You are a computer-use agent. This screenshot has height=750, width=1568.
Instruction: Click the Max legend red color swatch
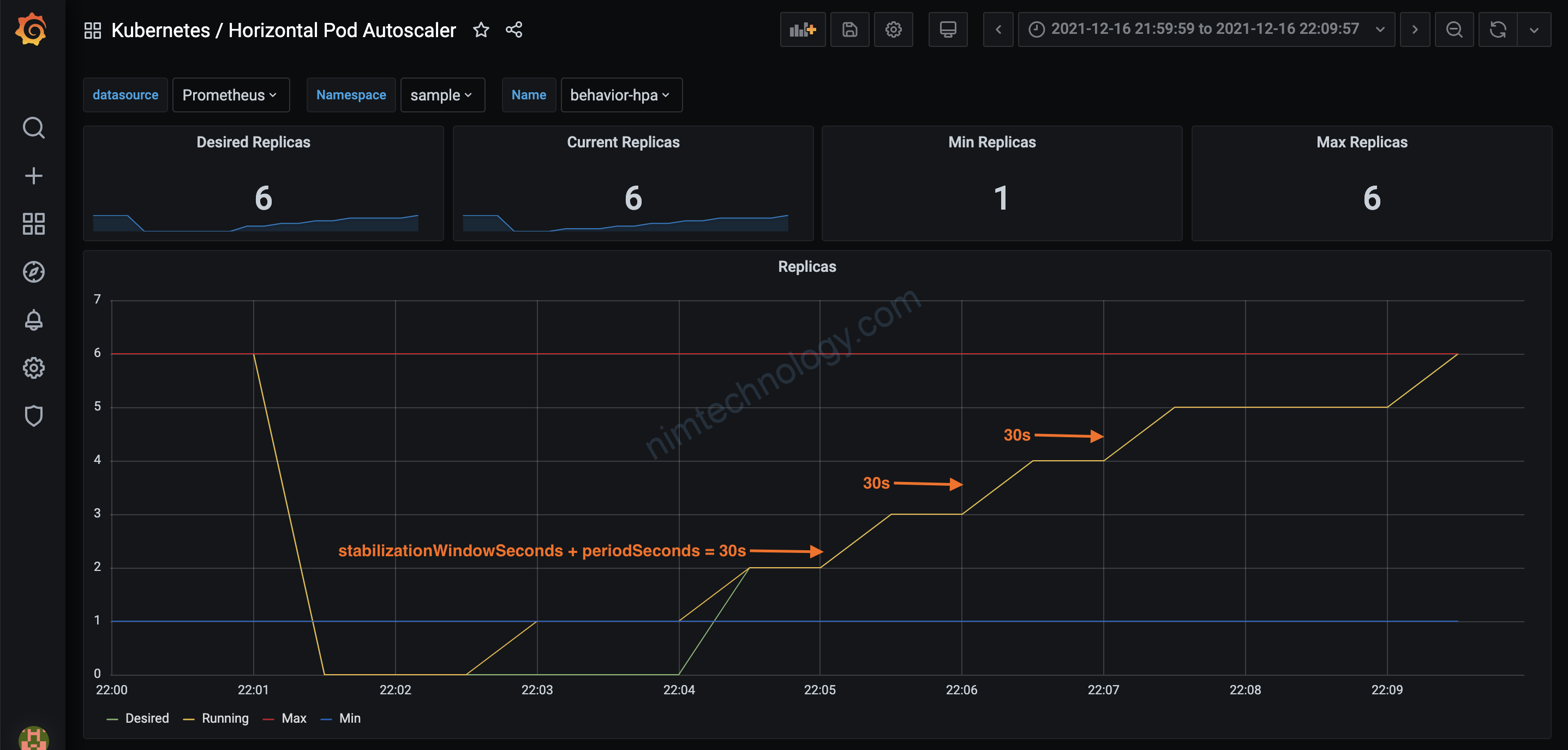point(268,719)
